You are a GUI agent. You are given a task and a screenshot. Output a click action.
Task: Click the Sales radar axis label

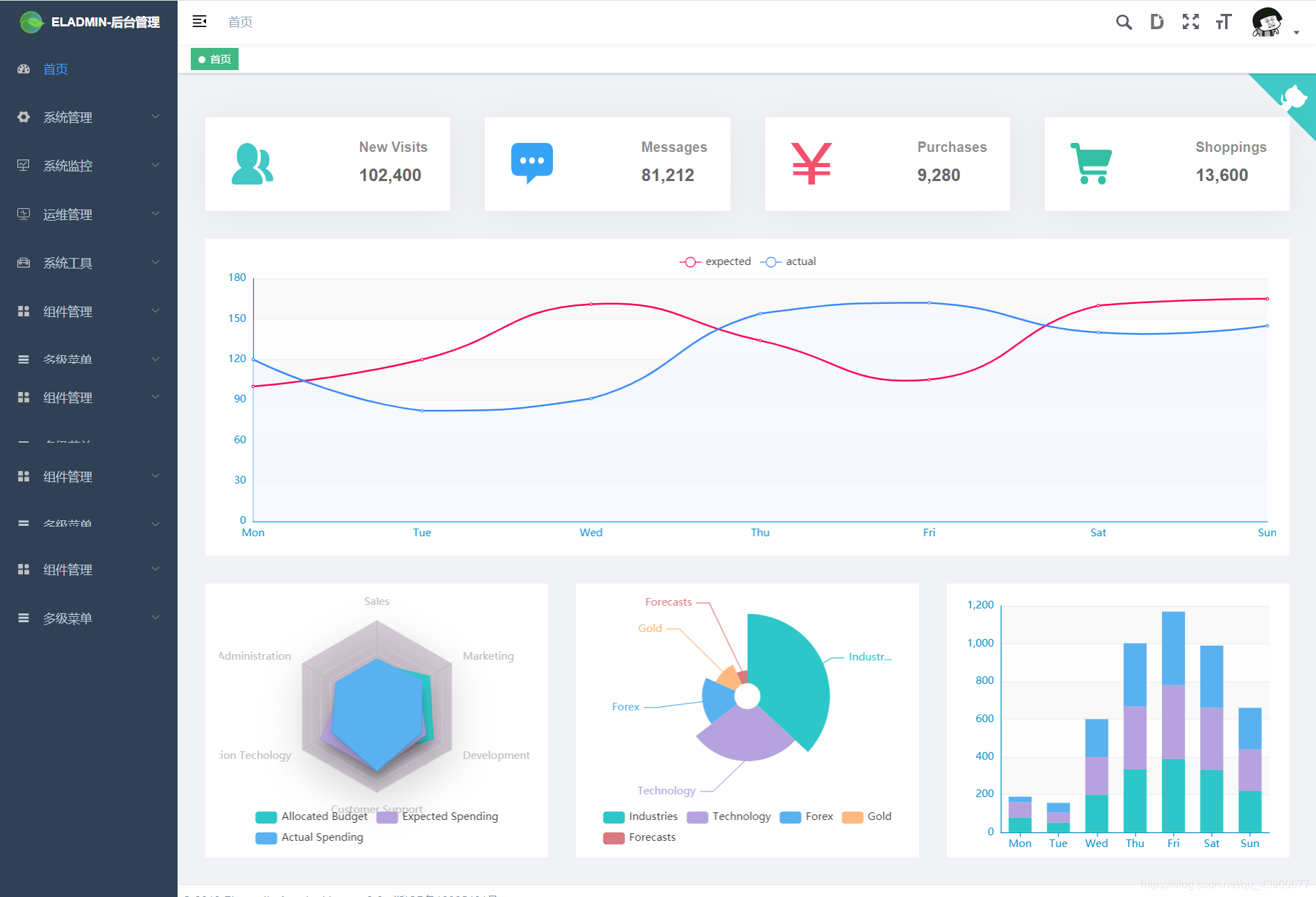(377, 601)
